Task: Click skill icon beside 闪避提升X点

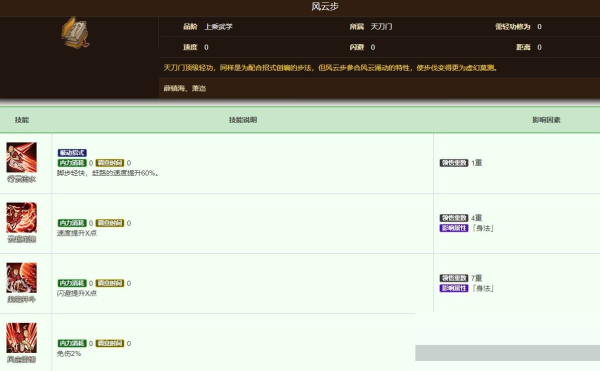Action: pyautogui.click(x=21, y=277)
